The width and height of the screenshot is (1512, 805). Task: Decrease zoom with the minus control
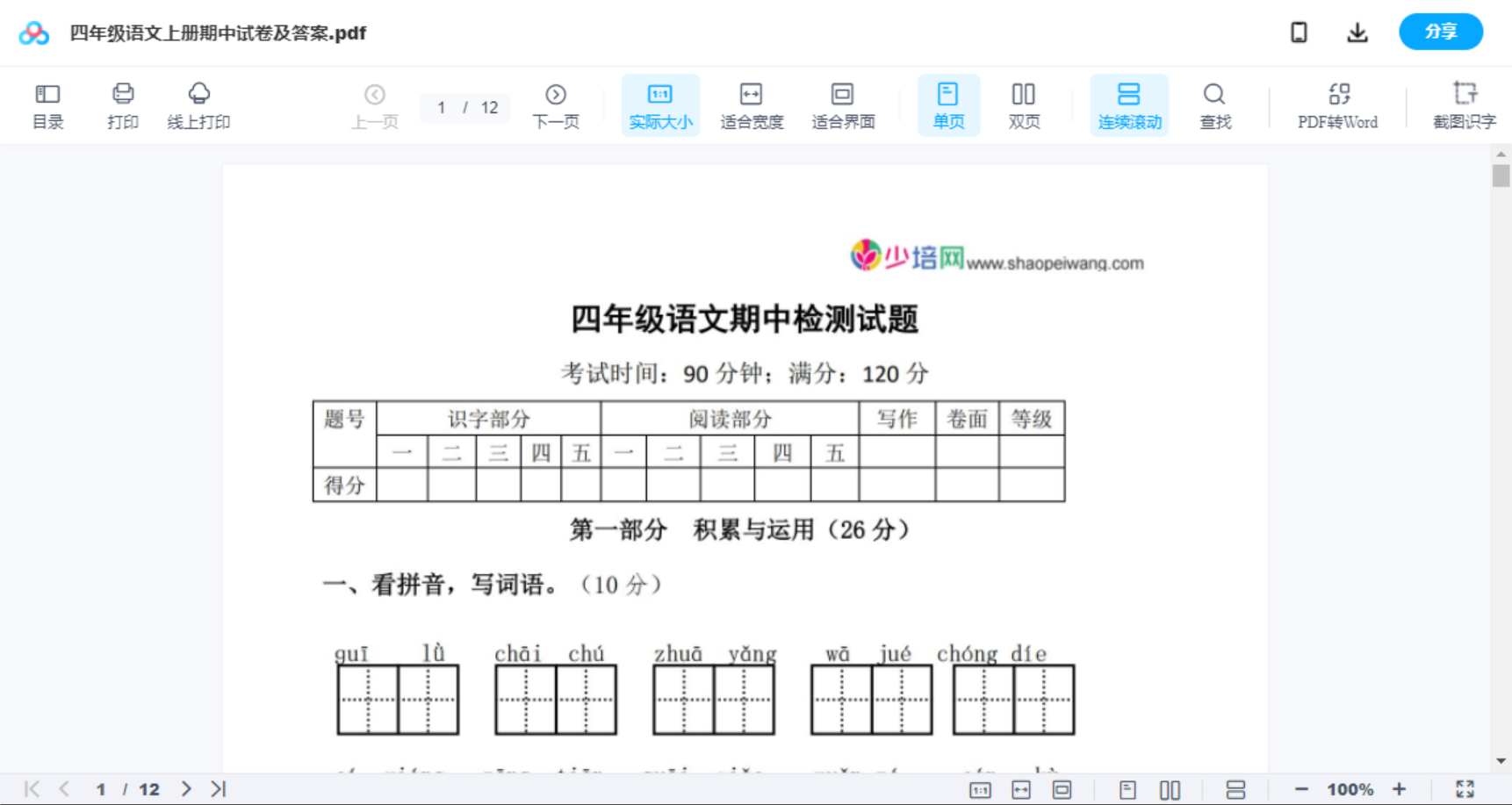tap(1303, 788)
